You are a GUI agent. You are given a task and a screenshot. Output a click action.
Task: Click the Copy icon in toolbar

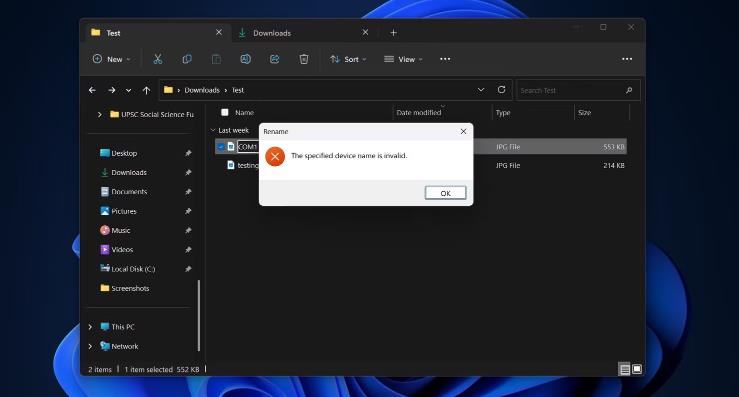tap(187, 59)
